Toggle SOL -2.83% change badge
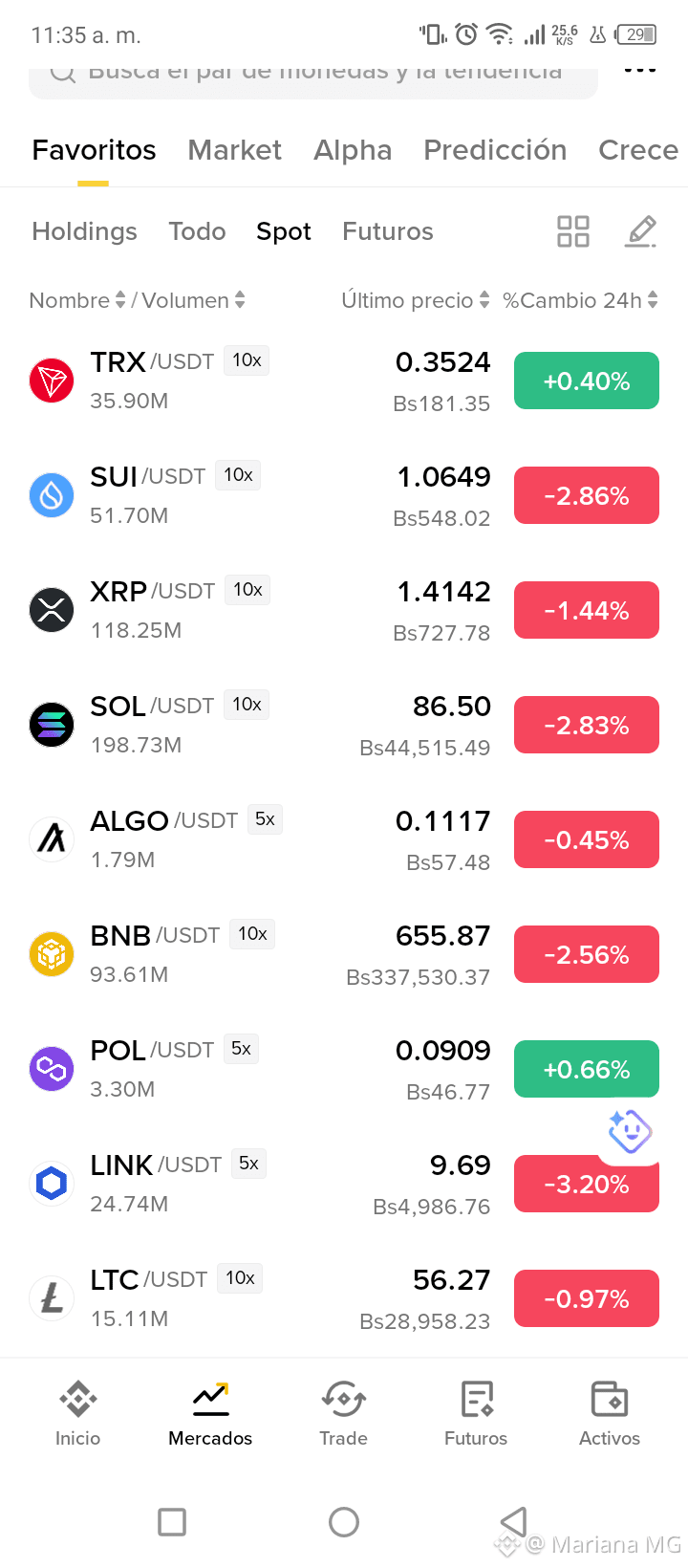The height and width of the screenshot is (1568, 688). tap(587, 725)
